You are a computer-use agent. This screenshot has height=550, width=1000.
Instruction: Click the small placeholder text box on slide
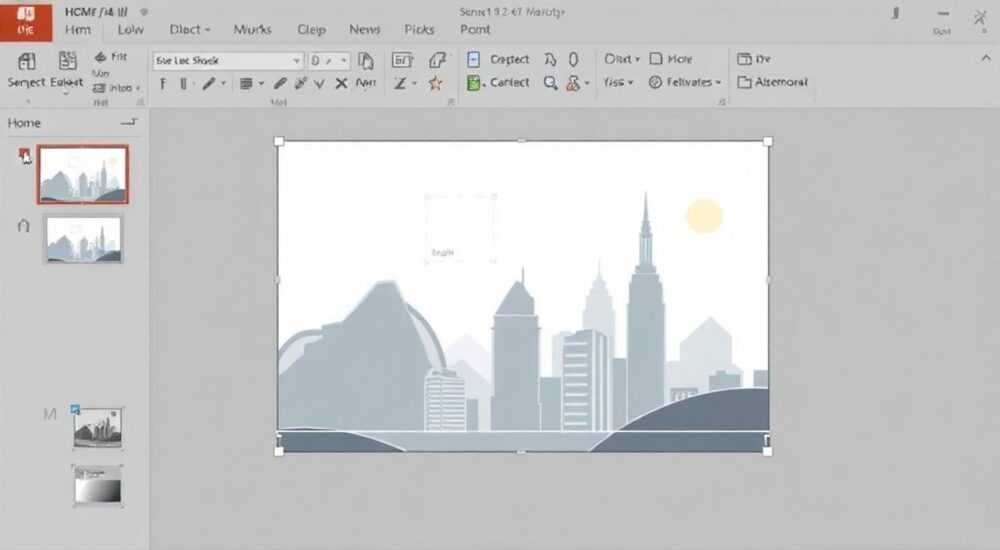point(460,228)
